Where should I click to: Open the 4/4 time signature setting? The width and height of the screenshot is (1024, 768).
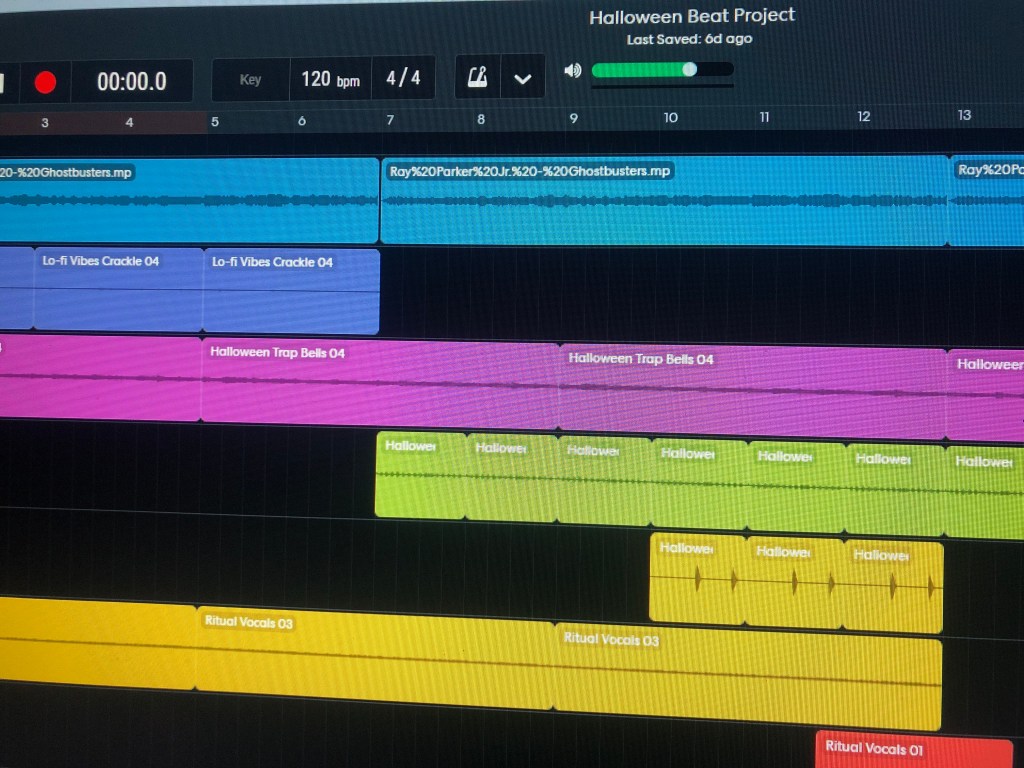(x=403, y=78)
